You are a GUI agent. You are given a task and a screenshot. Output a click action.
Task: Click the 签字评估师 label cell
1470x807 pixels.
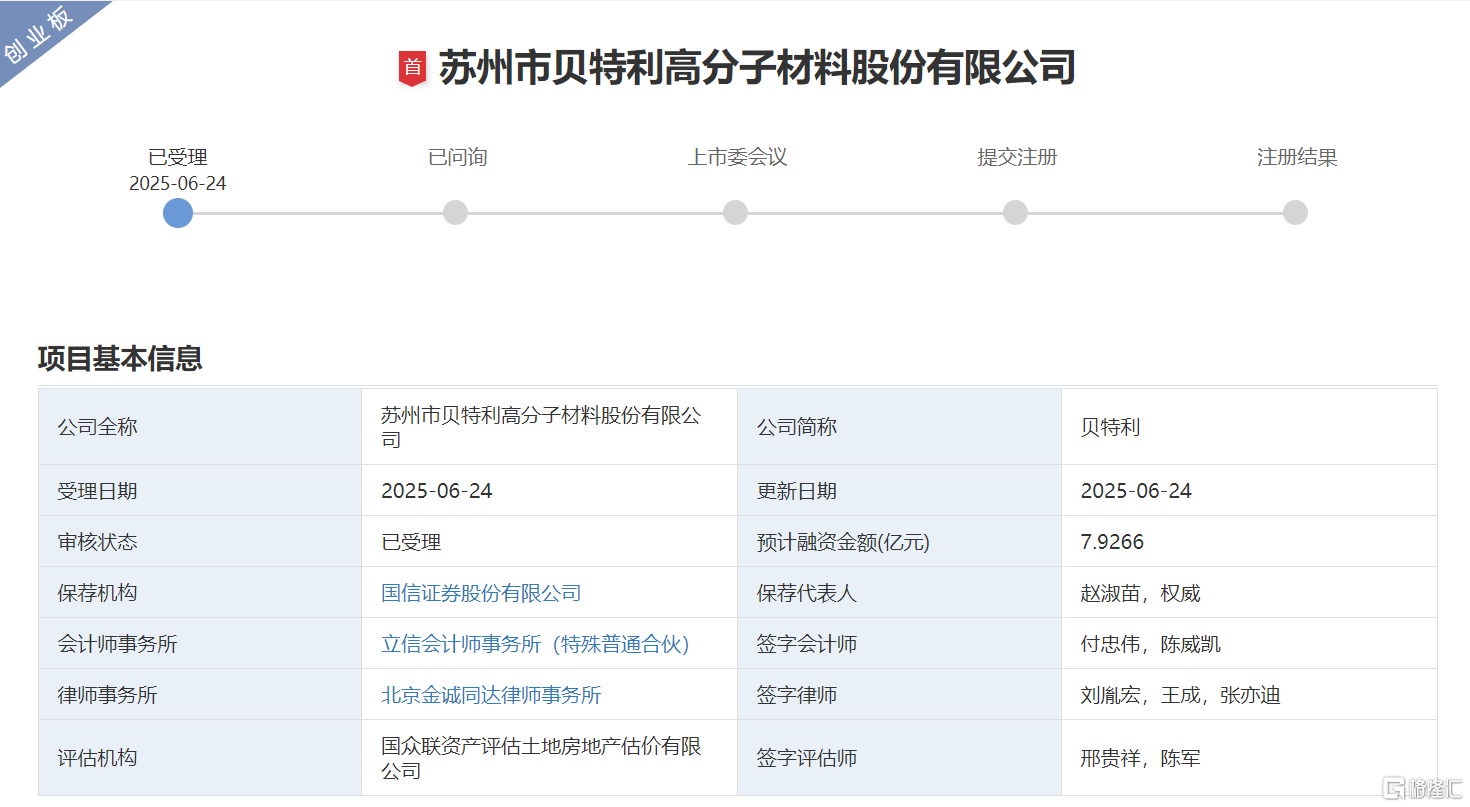[x=899, y=758]
